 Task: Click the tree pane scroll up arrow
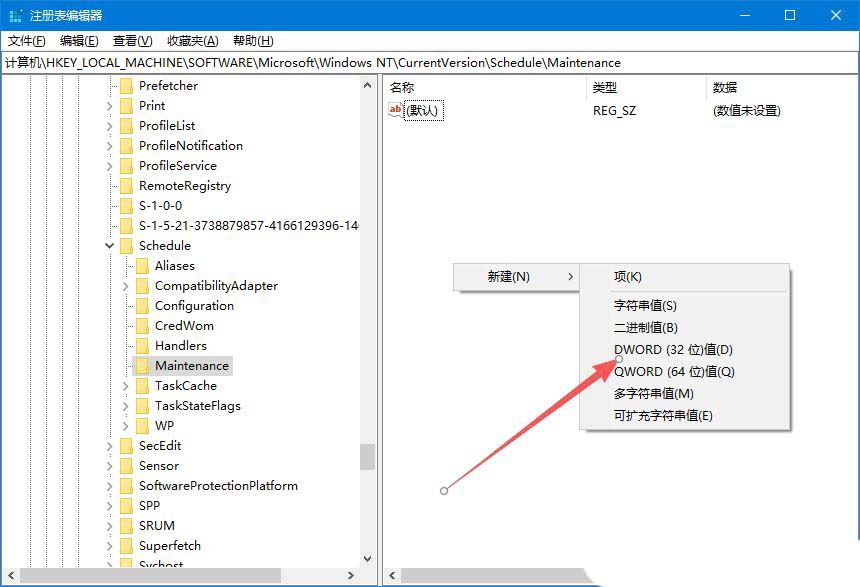point(367,86)
